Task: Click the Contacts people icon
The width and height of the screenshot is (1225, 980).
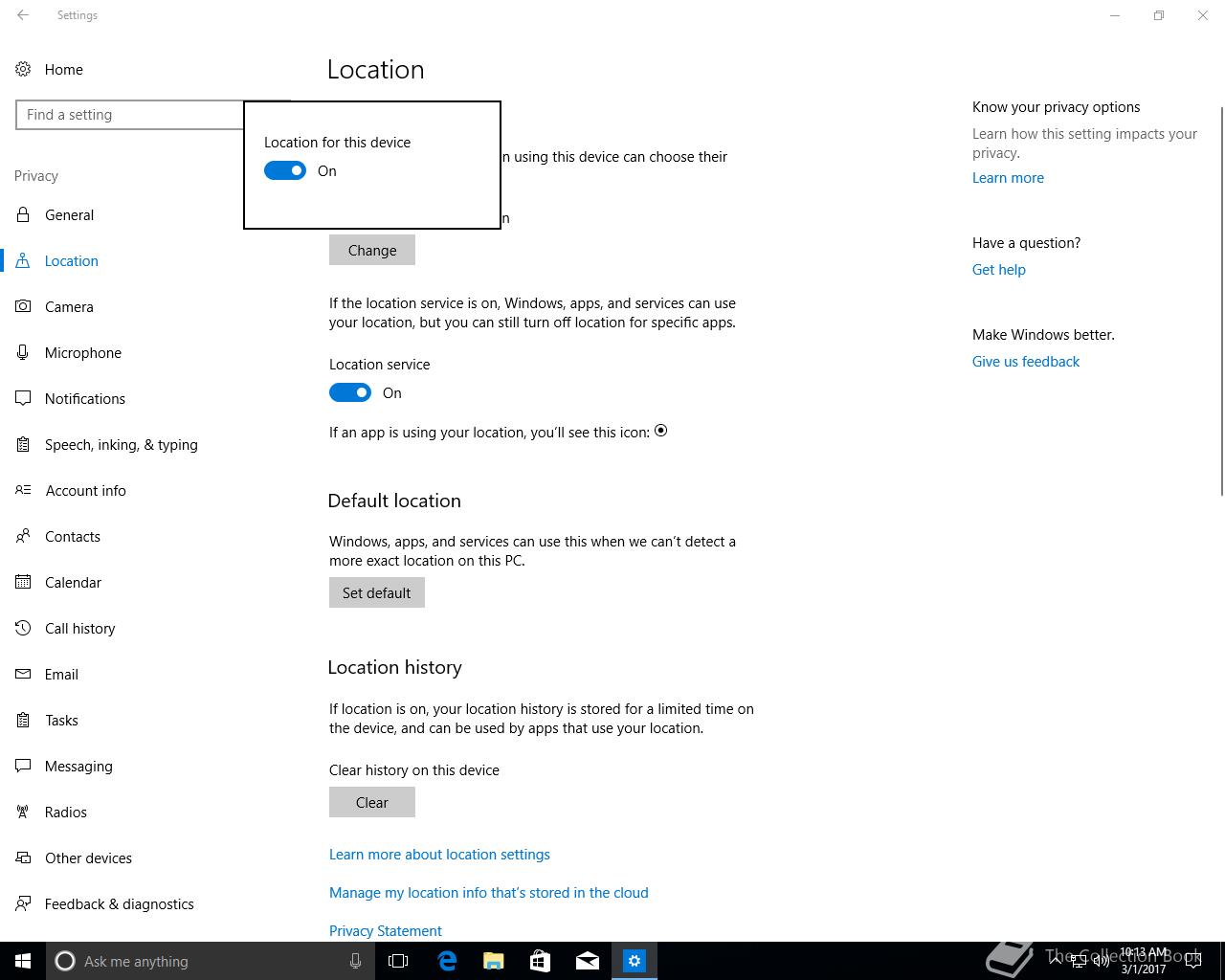Action: [23, 536]
